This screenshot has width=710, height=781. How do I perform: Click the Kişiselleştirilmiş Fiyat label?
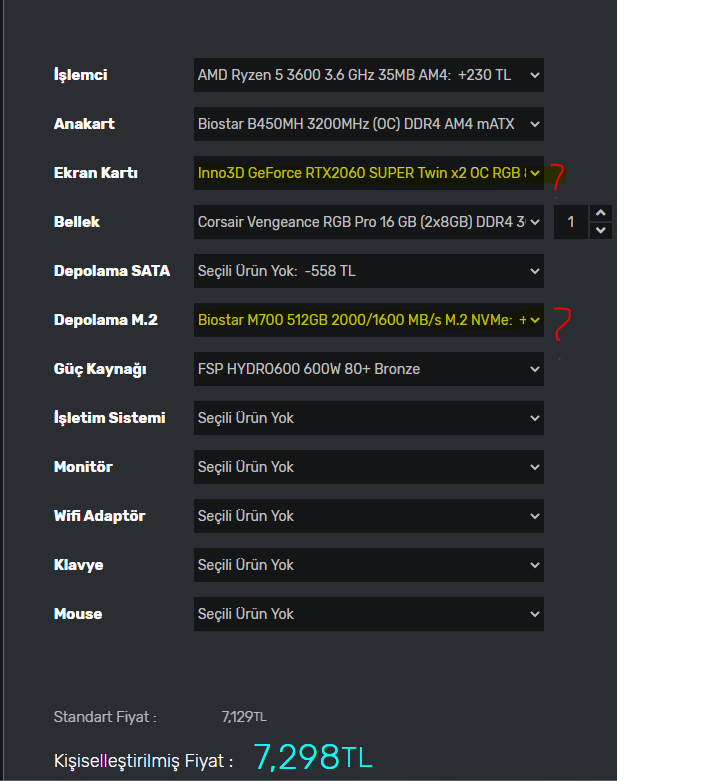click(x=143, y=761)
